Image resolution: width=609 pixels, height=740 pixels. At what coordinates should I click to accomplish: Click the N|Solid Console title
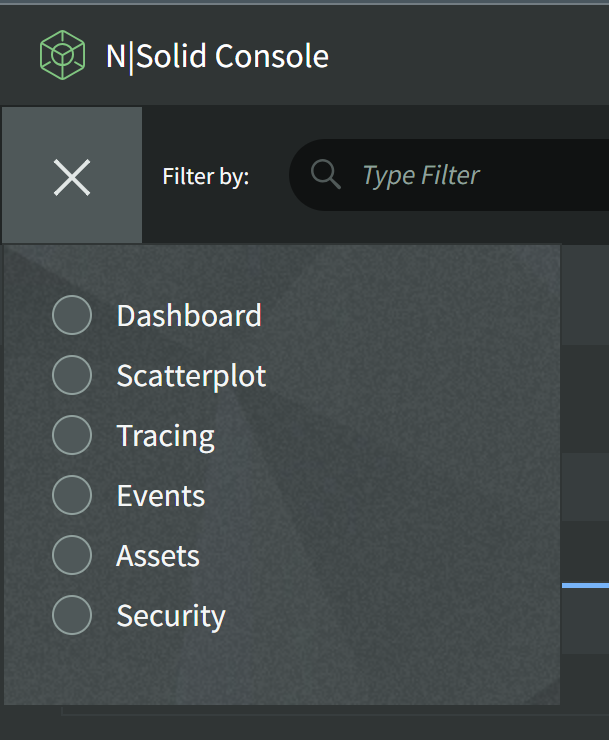(217, 56)
